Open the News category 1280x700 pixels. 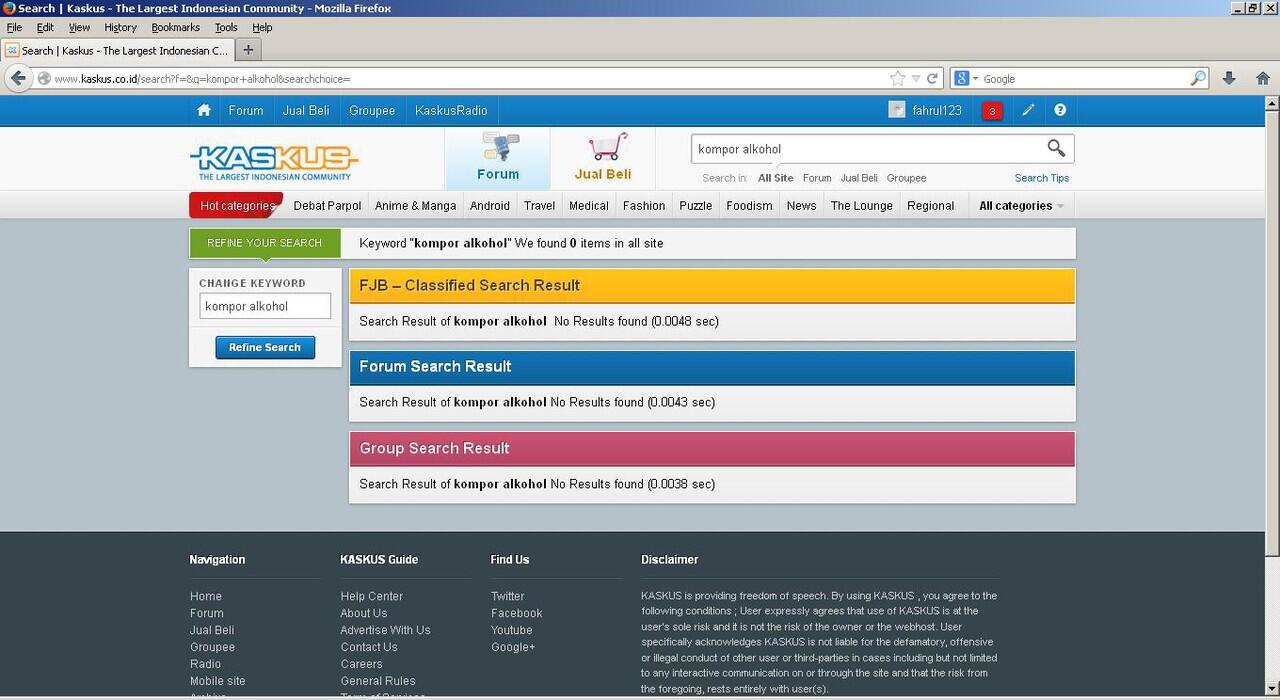point(802,206)
